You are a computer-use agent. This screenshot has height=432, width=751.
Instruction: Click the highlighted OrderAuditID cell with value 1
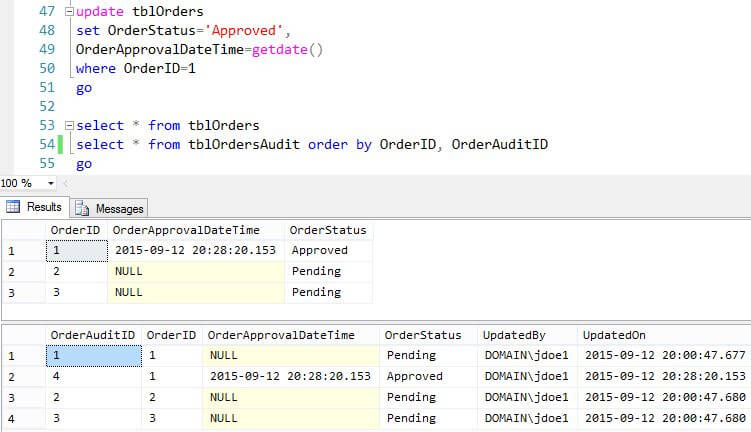(92, 355)
